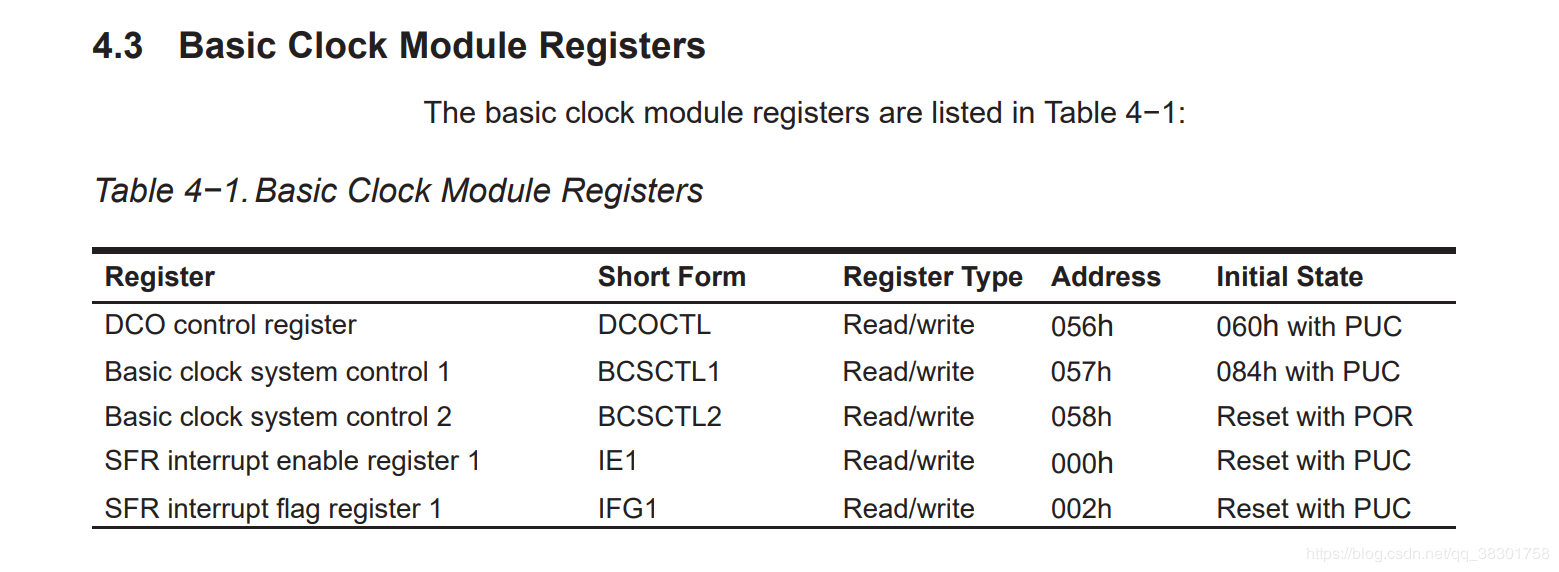Click the BCSCTL2 short form cell

pyautogui.click(x=659, y=417)
